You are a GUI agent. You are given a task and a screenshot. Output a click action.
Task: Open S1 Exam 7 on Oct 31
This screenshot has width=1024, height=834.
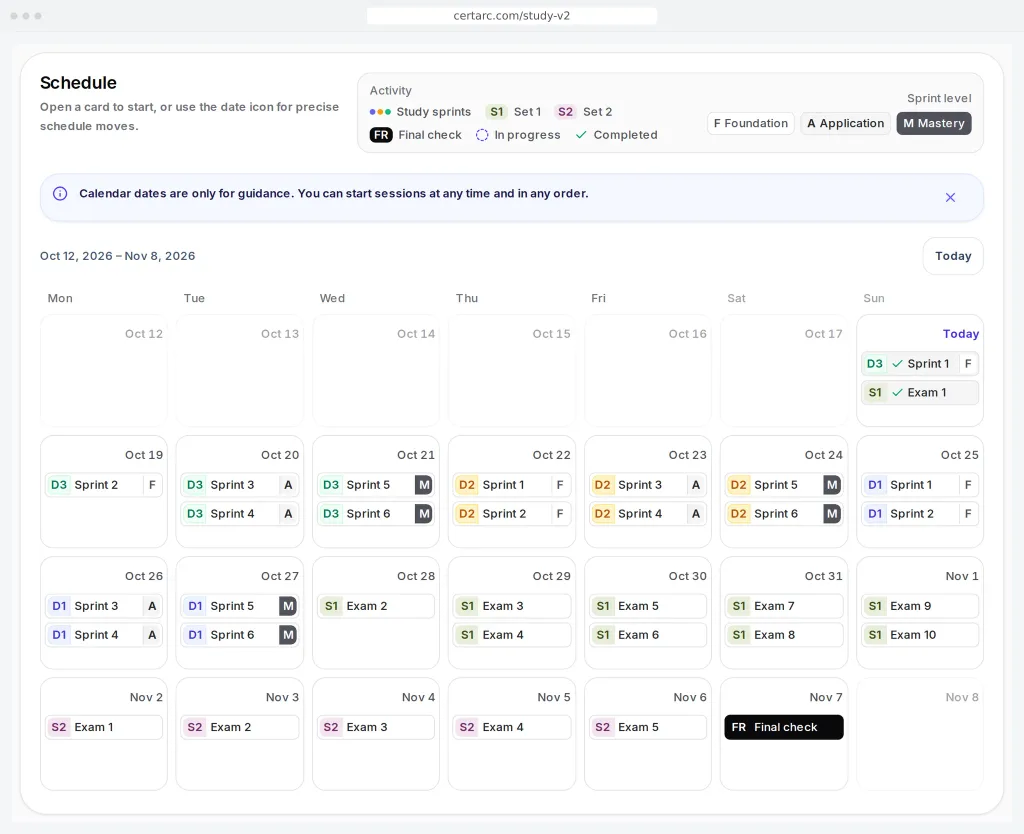pos(784,606)
